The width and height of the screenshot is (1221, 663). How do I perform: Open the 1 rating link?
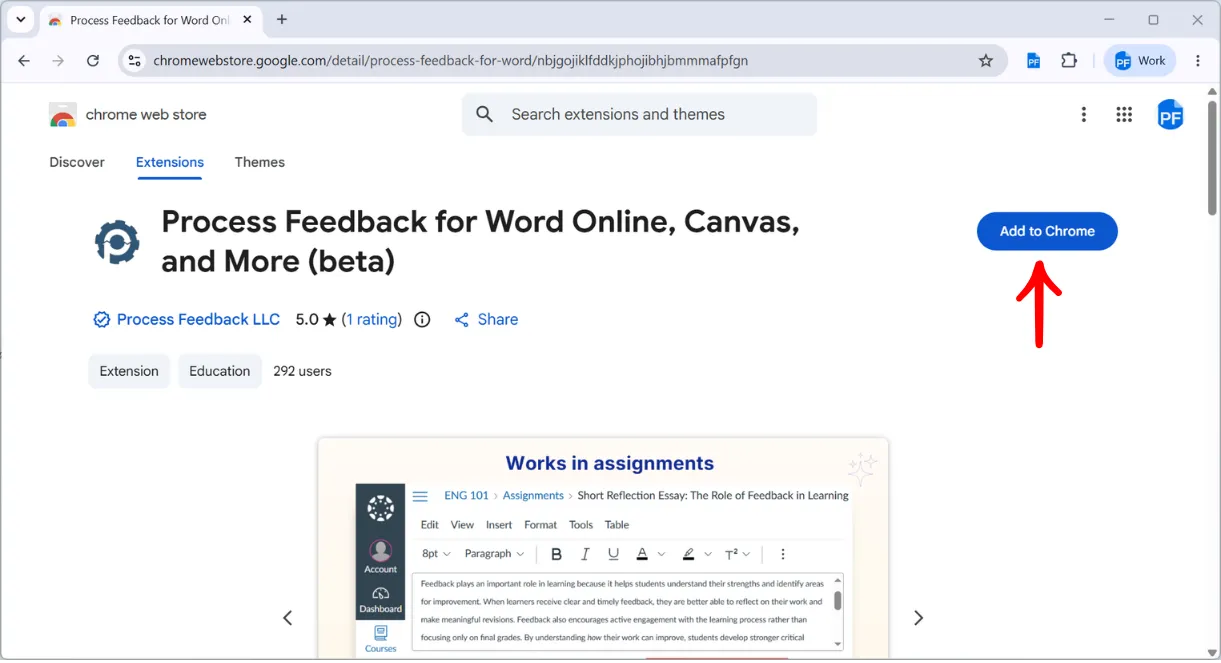(372, 320)
